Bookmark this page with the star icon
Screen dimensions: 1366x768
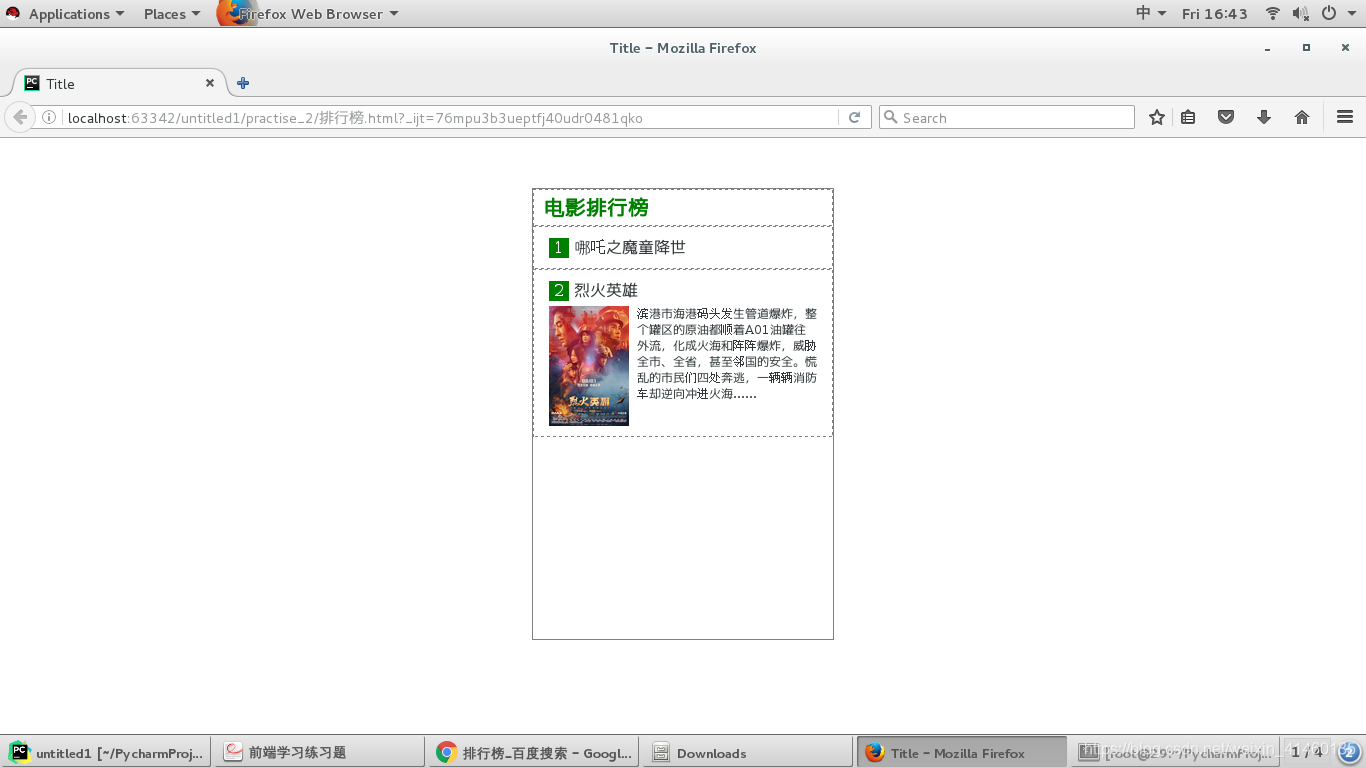coord(1157,117)
